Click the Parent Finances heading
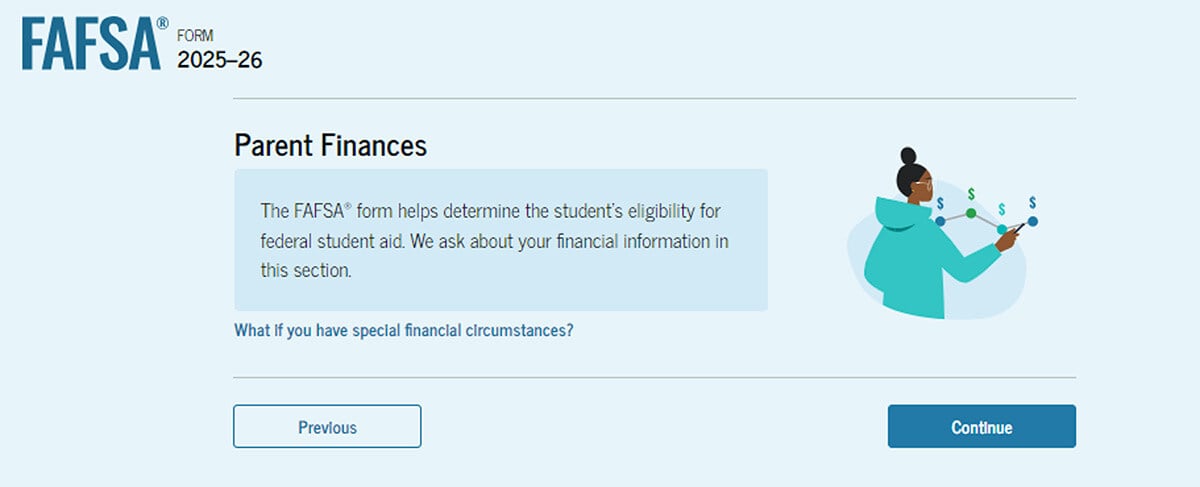The image size is (1200, 487). (331, 145)
